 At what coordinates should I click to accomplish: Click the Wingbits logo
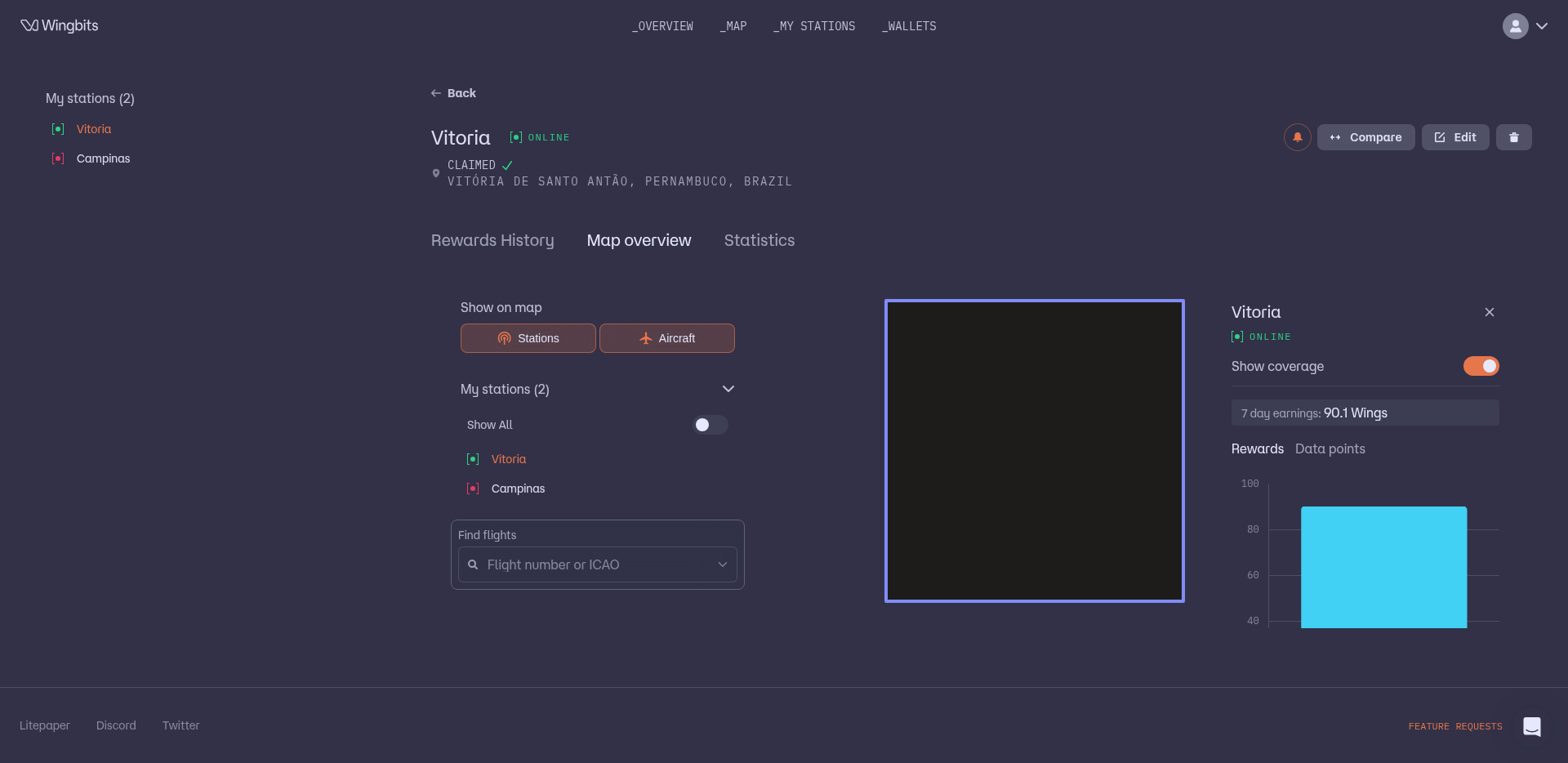59,25
